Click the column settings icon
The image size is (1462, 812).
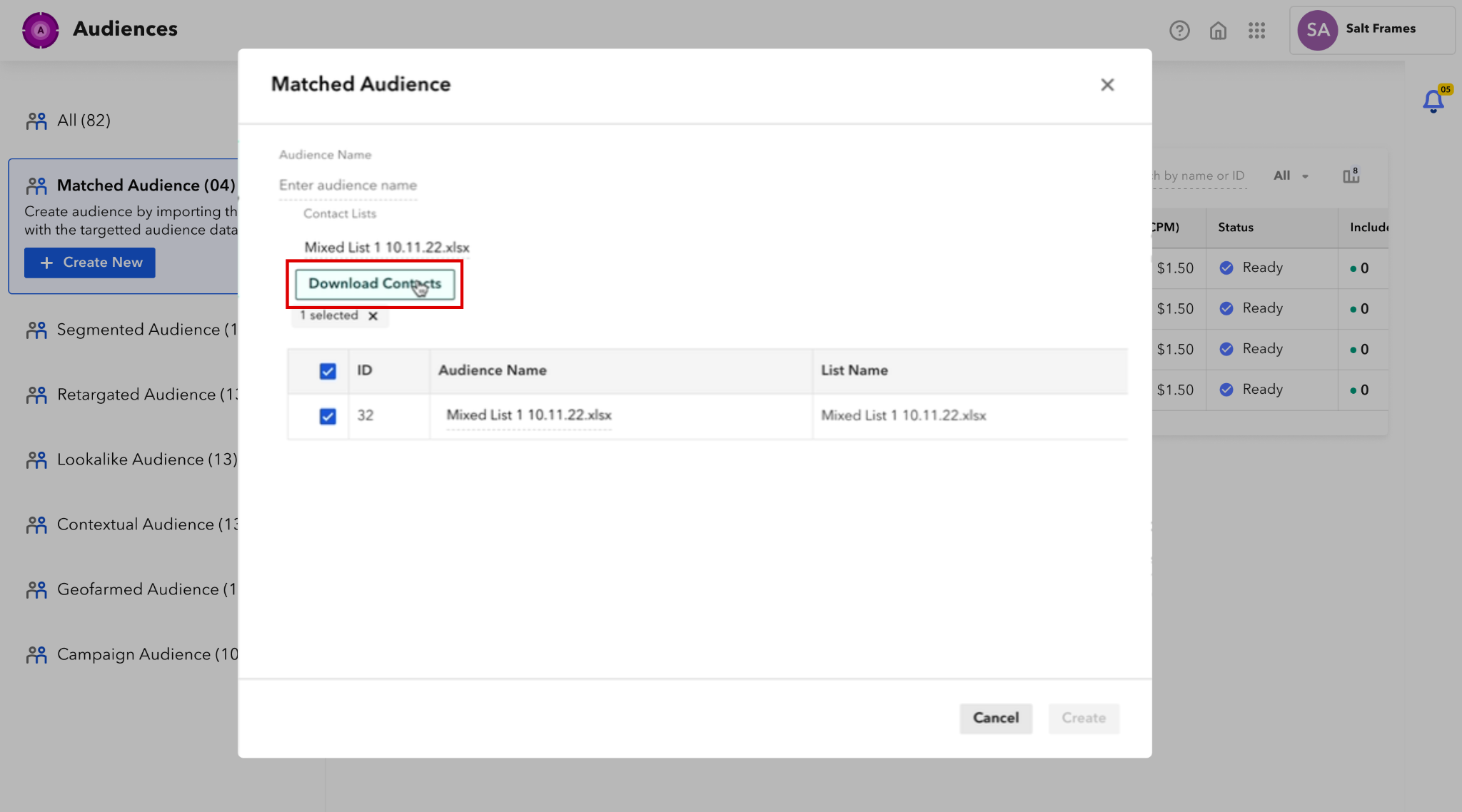point(1351,176)
